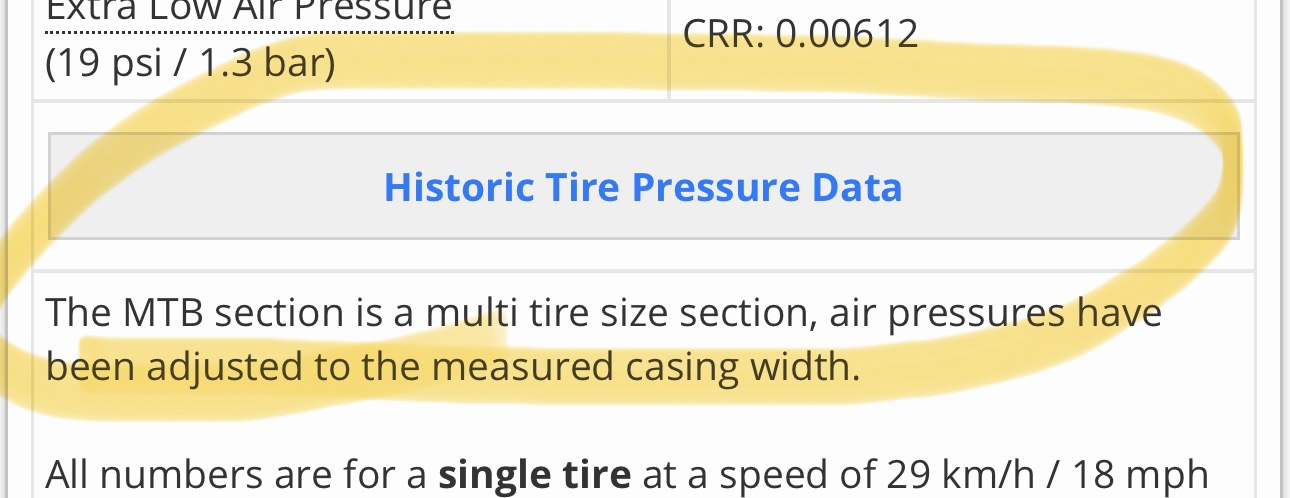Click the 19 psi / 1.3 bar text
The height and width of the screenshot is (498, 1290).
(x=190, y=63)
